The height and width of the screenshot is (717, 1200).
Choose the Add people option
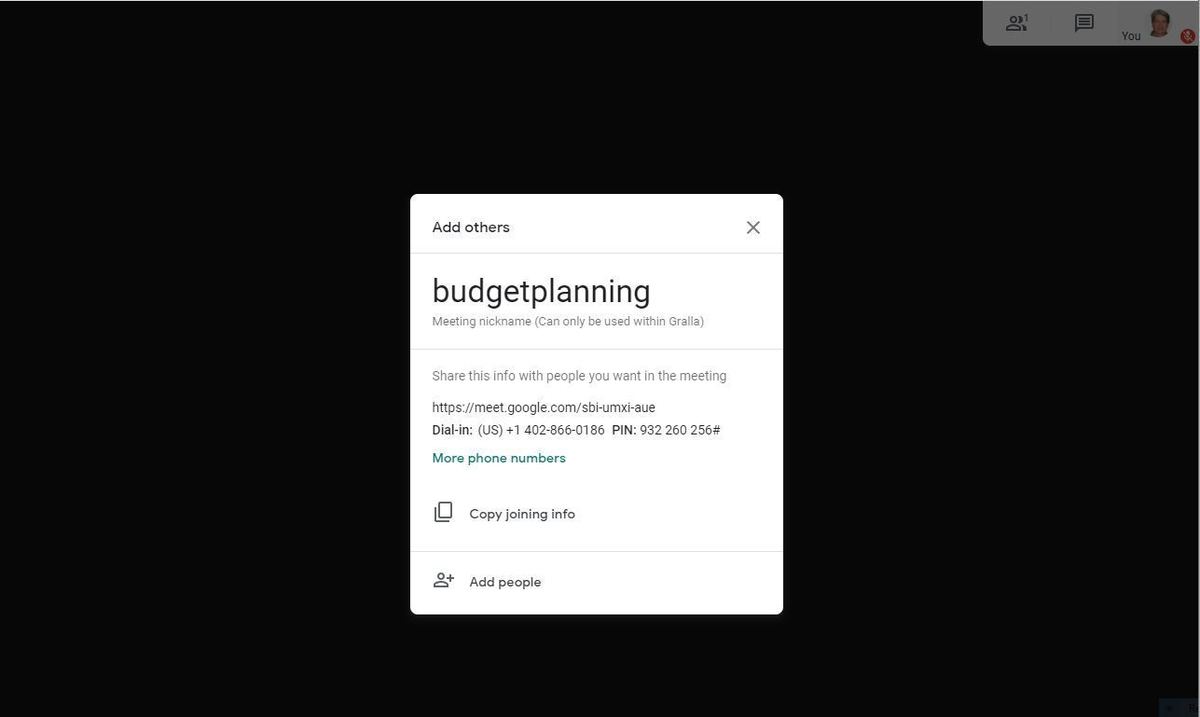tap(596, 582)
